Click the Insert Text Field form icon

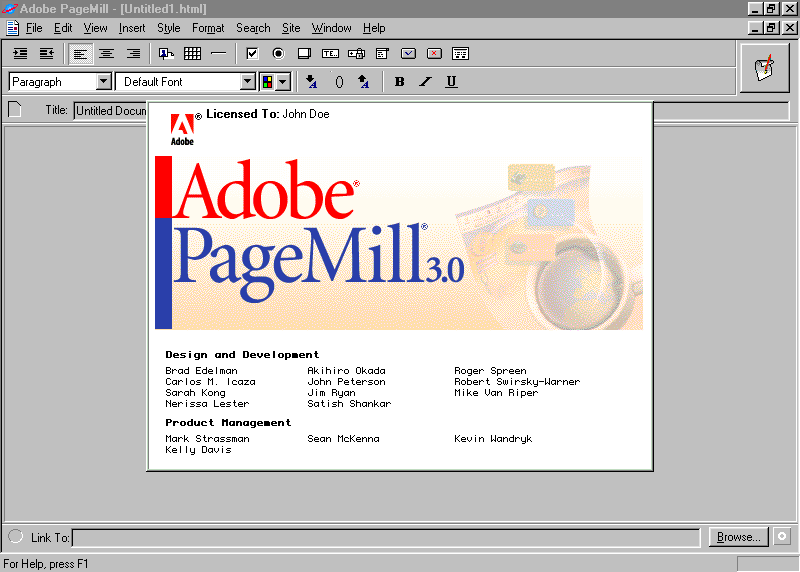[330, 54]
